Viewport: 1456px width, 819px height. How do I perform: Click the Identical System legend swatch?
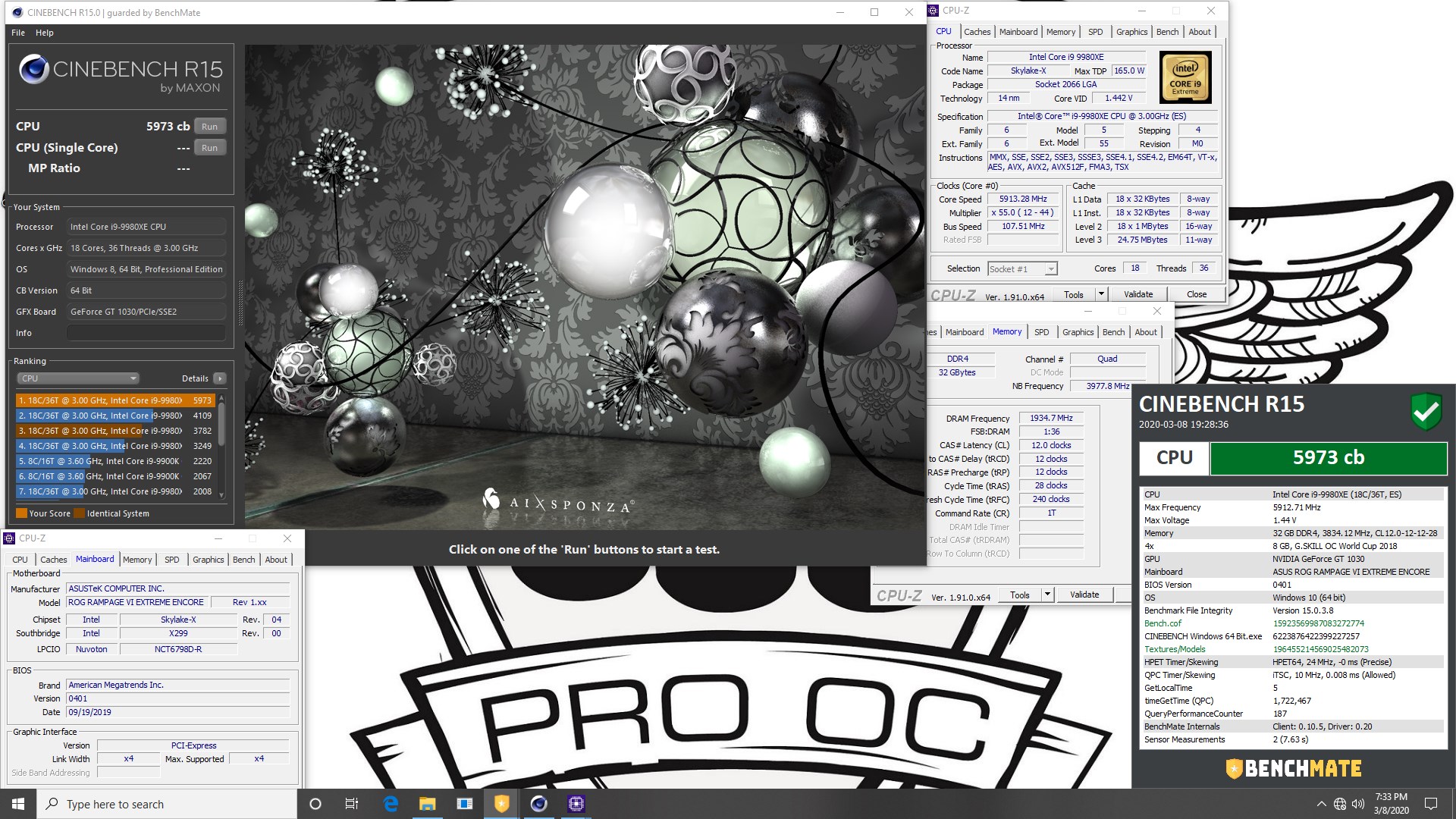(x=79, y=513)
